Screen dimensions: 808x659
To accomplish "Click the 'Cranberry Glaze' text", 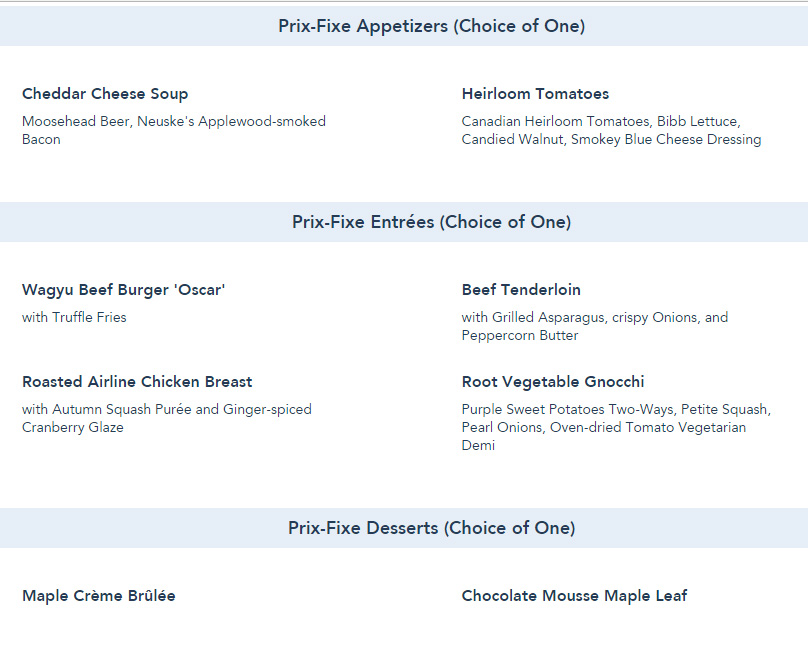I will [x=73, y=428].
